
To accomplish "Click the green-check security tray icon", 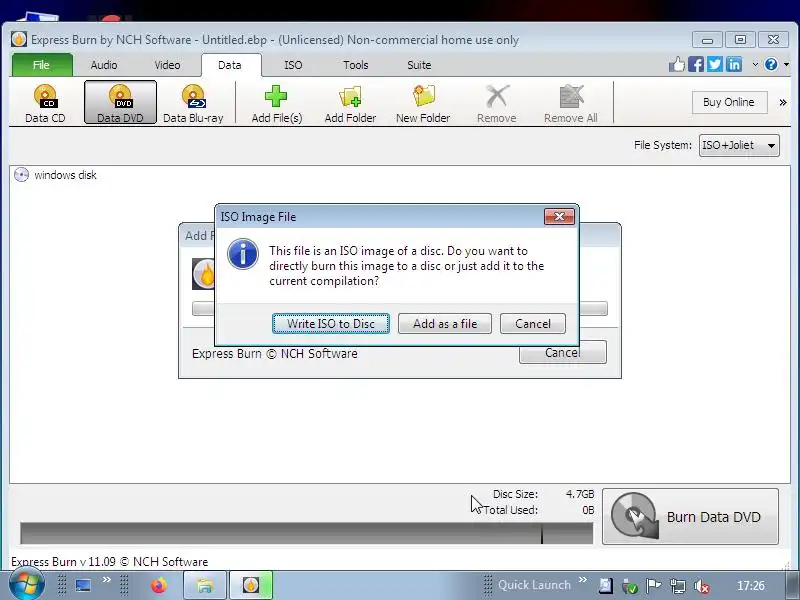I will point(630,586).
